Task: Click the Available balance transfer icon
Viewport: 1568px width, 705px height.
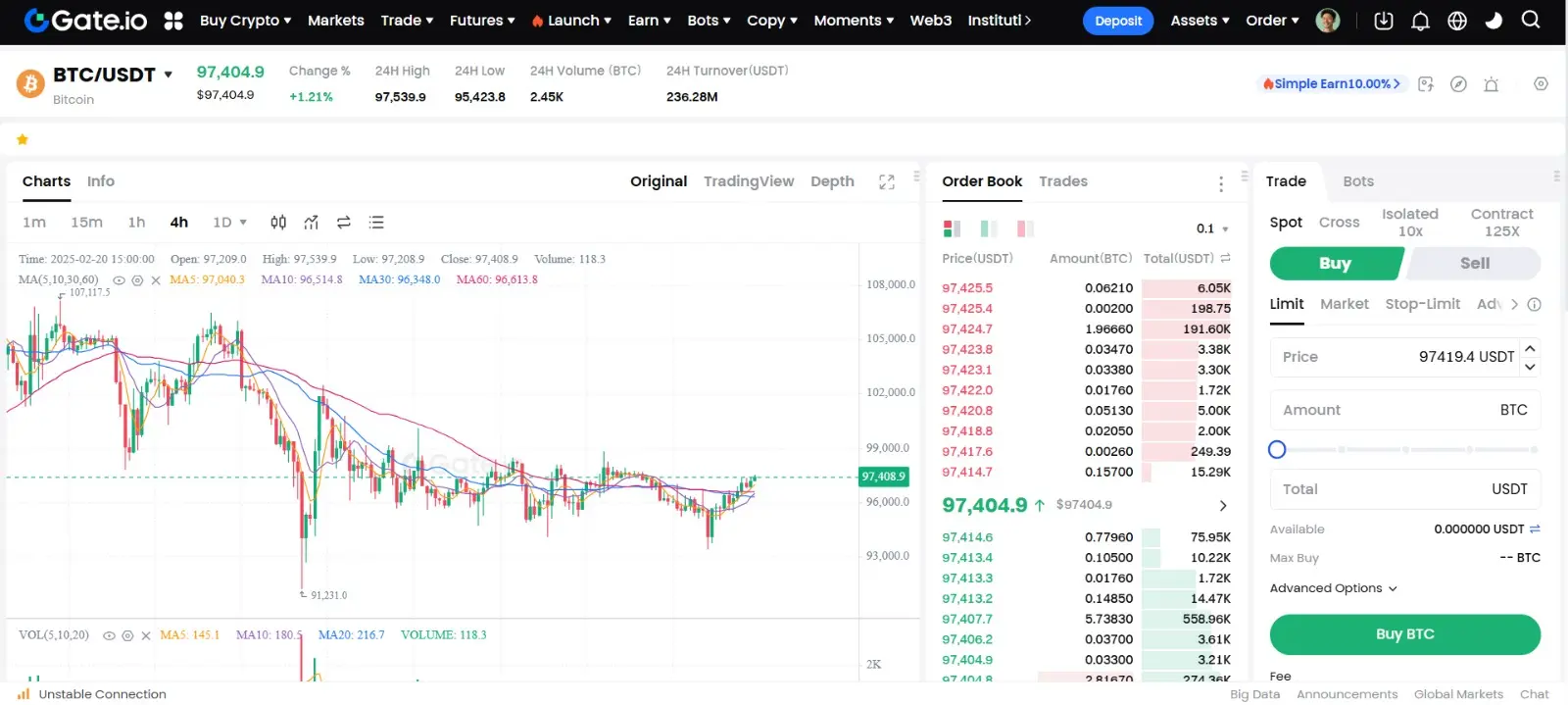Action: 1535,529
